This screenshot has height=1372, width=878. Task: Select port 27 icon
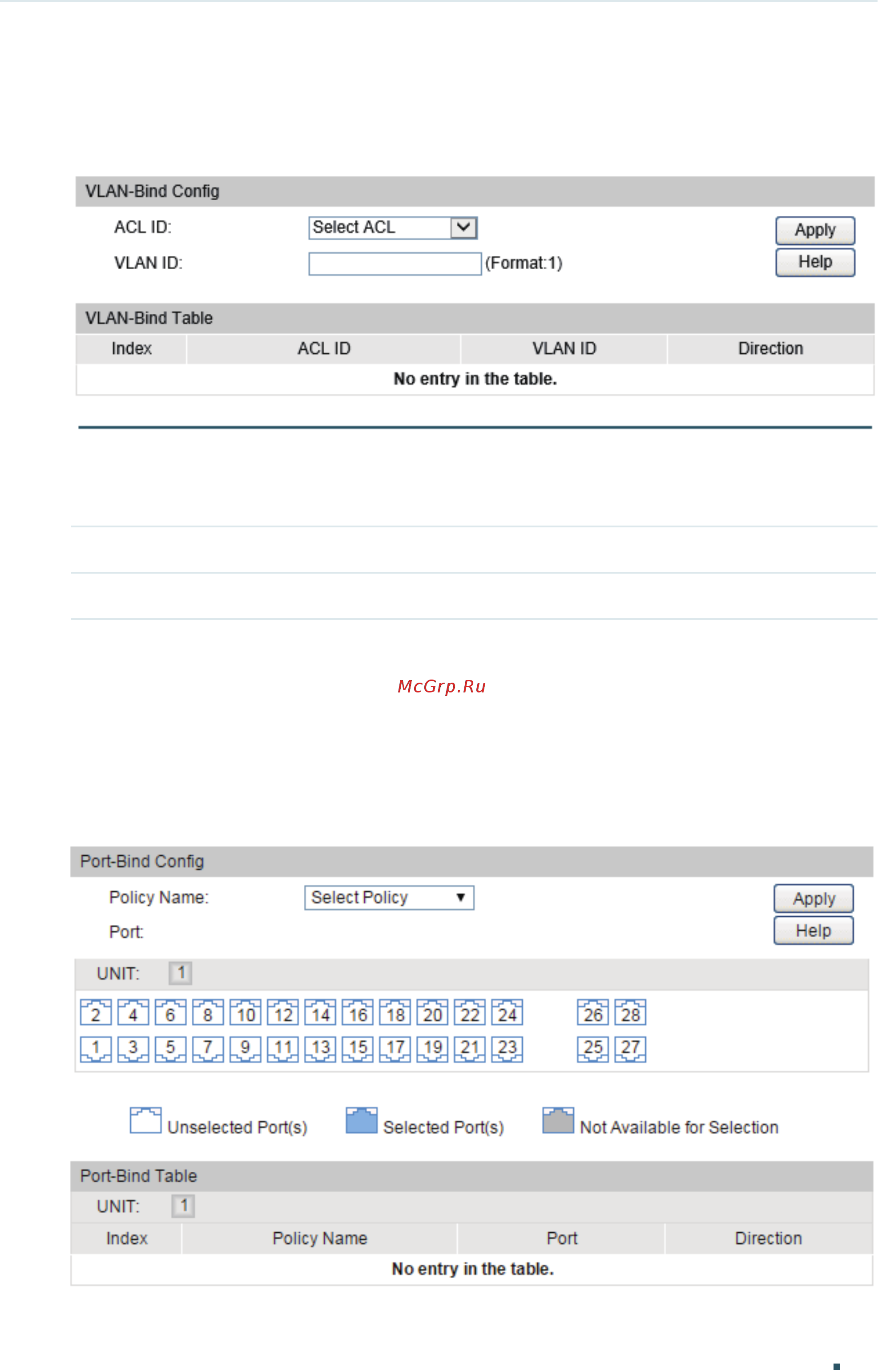631,1050
